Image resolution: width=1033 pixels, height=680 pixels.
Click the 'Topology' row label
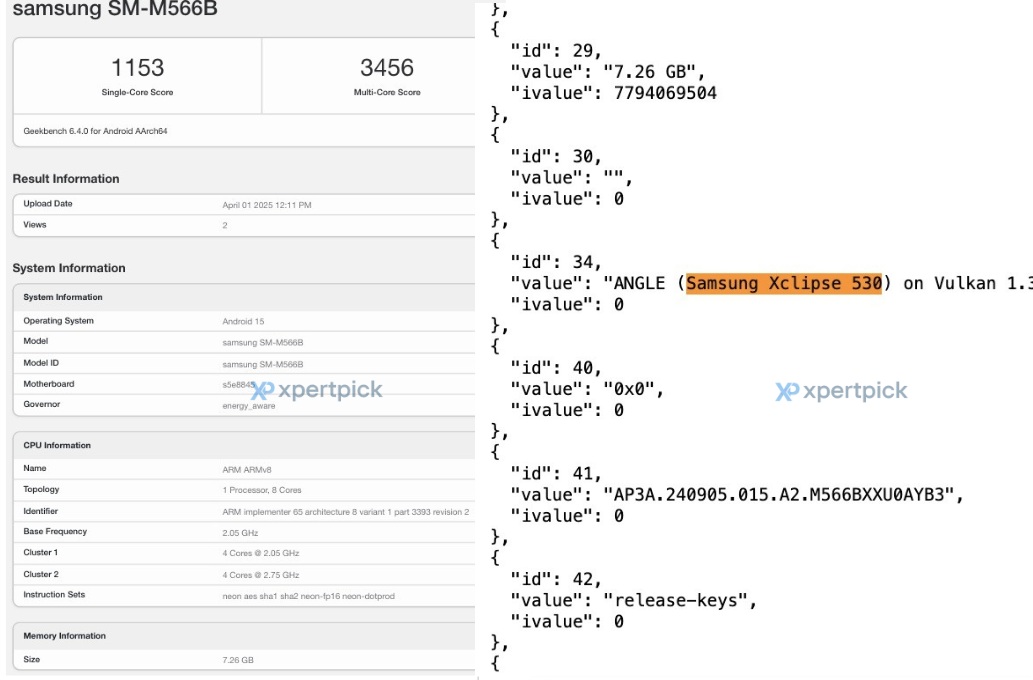pos(42,490)
